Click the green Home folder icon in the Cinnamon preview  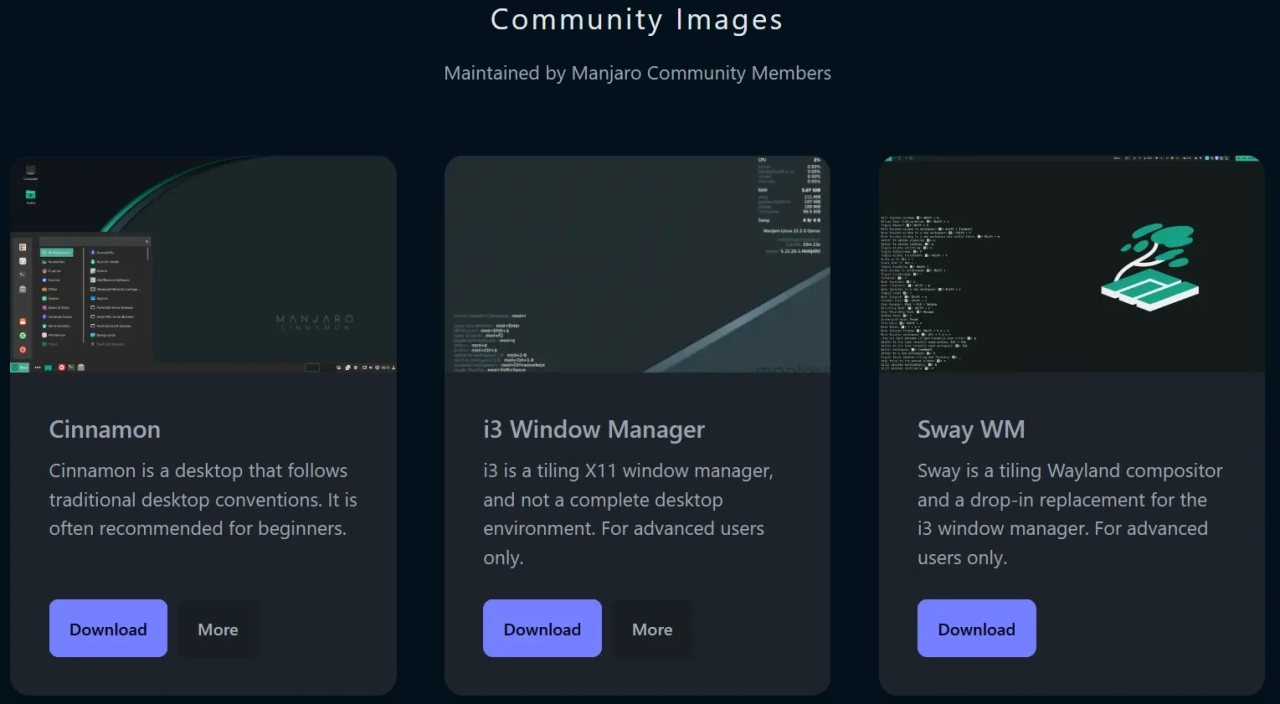coord(31,196)
